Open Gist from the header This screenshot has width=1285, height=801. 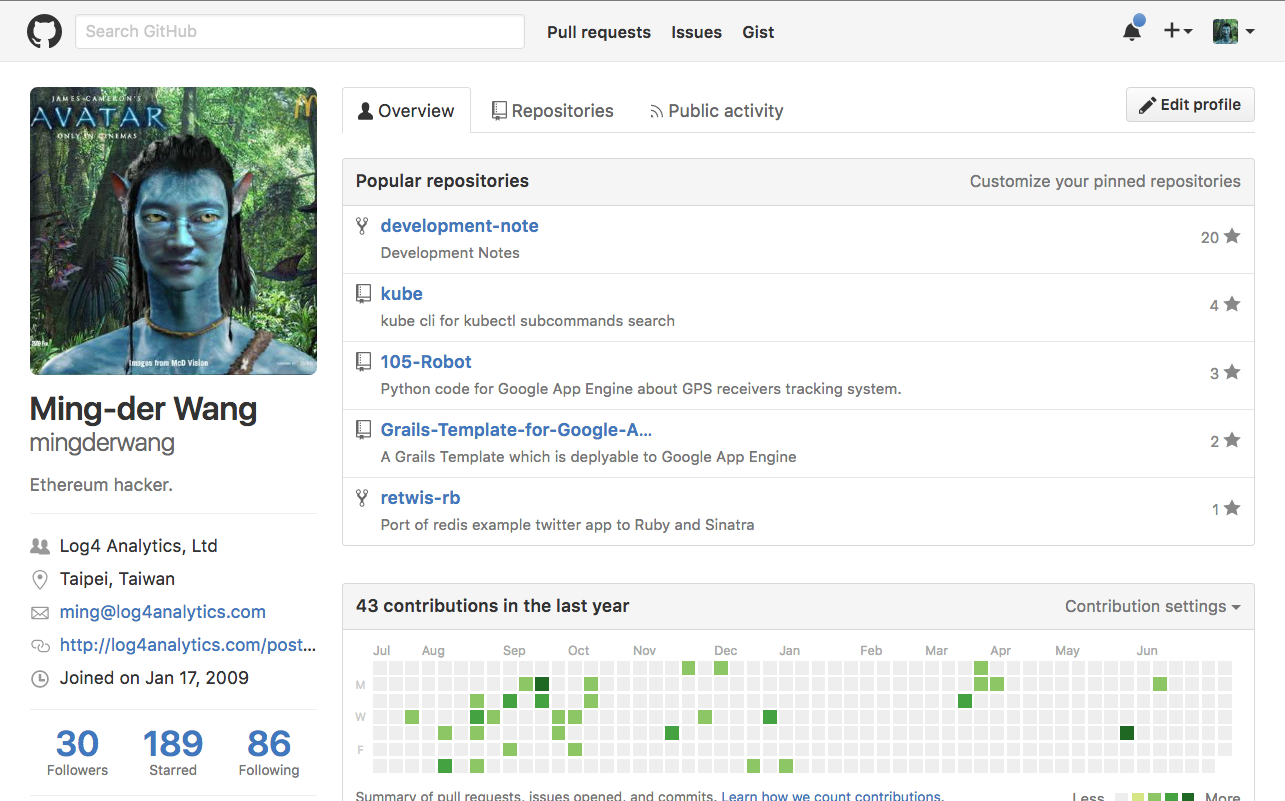[x=758, y=32]
